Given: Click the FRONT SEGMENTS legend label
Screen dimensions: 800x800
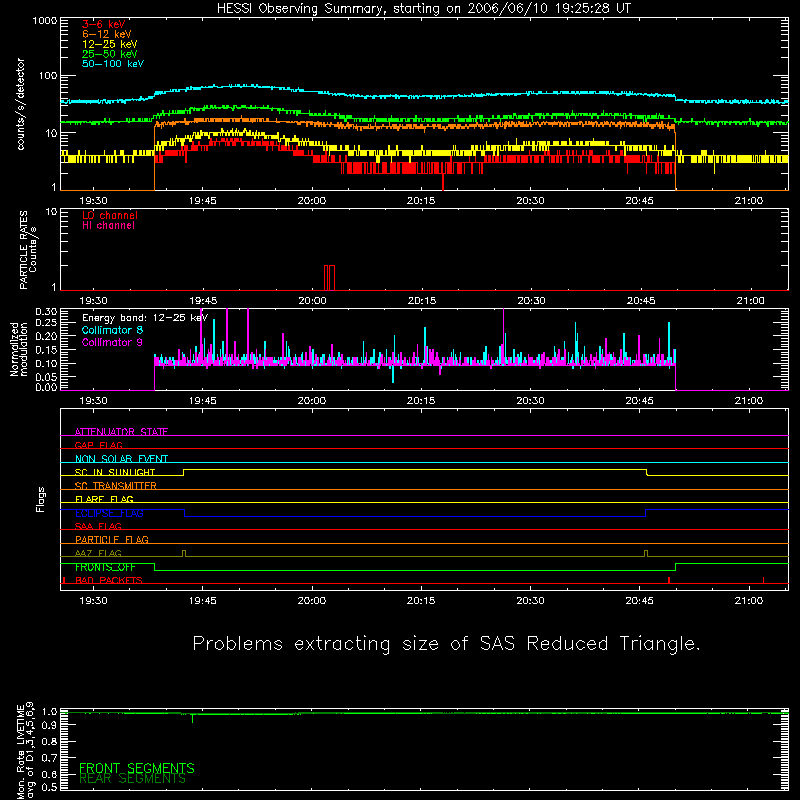Looking at the screenshot, I should pos(137,768).
